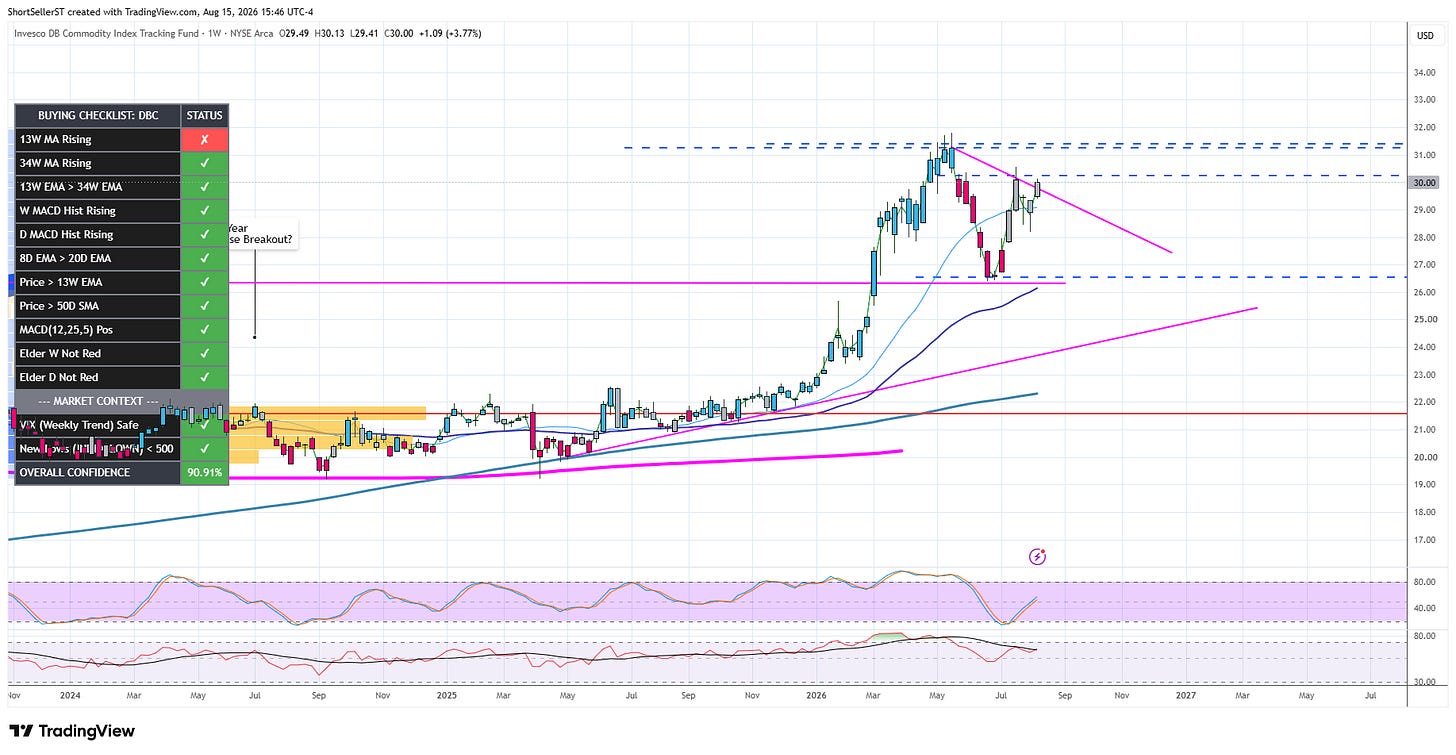Select the 13W MA Rising checklist row label
1456x755 pixels.
(55, 139)
